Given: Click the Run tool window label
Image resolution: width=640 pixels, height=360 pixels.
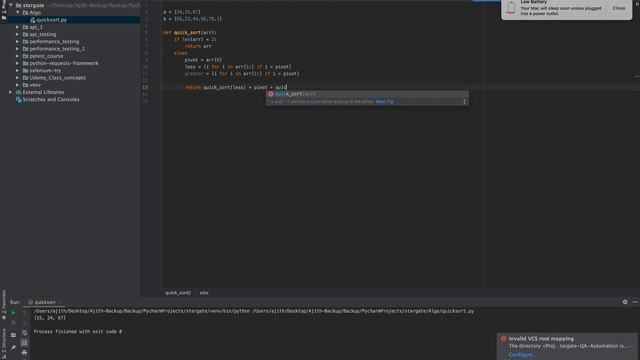Looking at the screenshot, I should coord(15,302).
